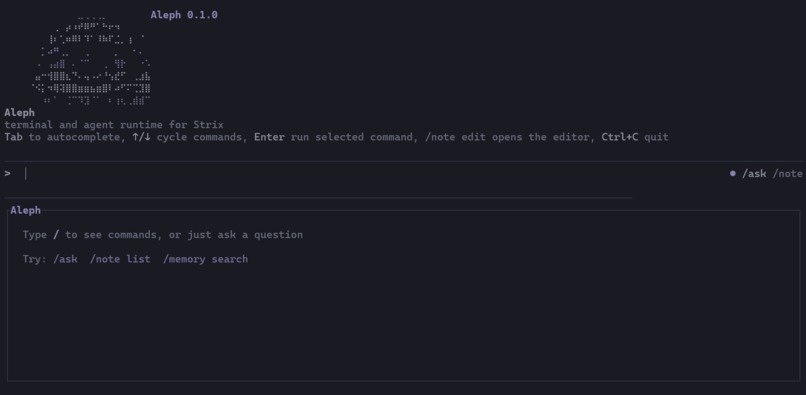Click the "Enter" key hint in help line
Viewport: 806px width, 395px height.
(269, 137)
